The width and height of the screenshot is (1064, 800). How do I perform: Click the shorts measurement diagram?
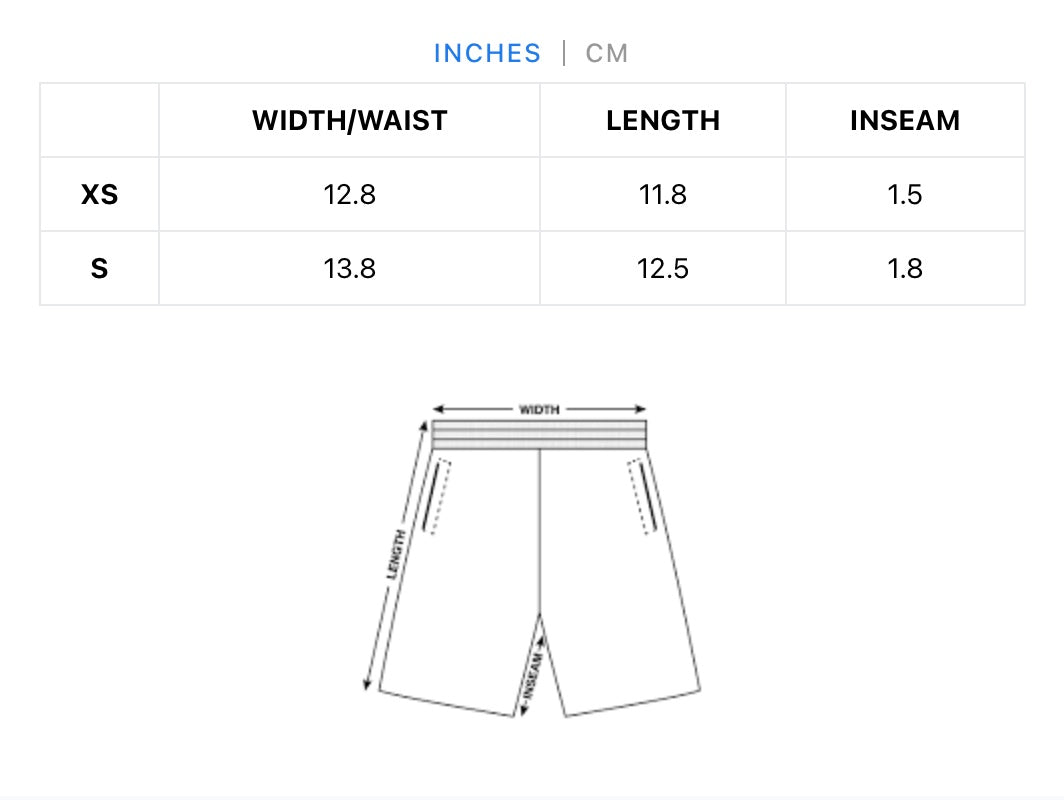point(540,580)
